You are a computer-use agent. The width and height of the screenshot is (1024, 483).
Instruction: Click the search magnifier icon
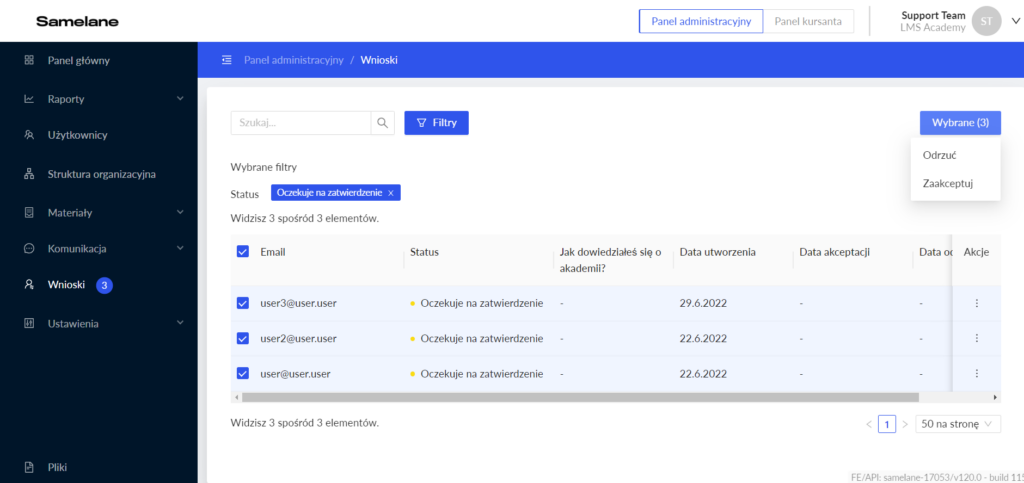pyautogui.click(x=383, y=123)
